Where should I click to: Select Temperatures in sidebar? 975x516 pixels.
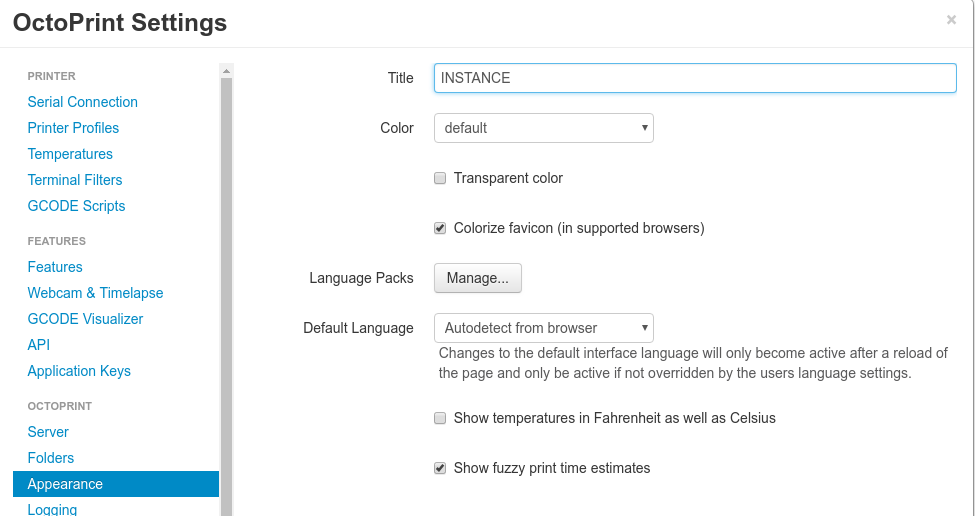point(70,154)
